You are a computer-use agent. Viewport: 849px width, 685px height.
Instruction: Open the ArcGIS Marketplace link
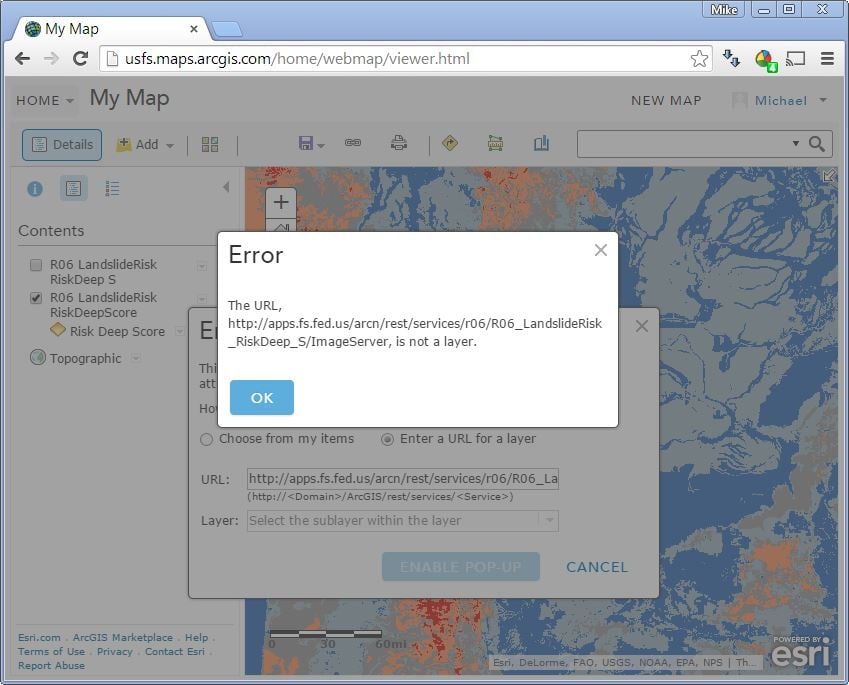tap(123, 637)
